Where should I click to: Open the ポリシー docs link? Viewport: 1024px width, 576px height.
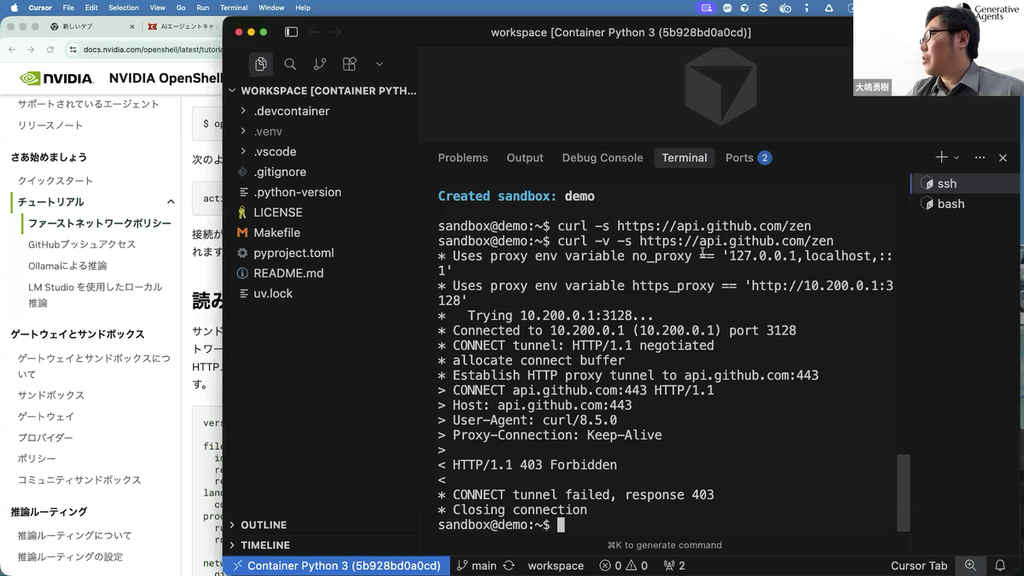(37, 458)
